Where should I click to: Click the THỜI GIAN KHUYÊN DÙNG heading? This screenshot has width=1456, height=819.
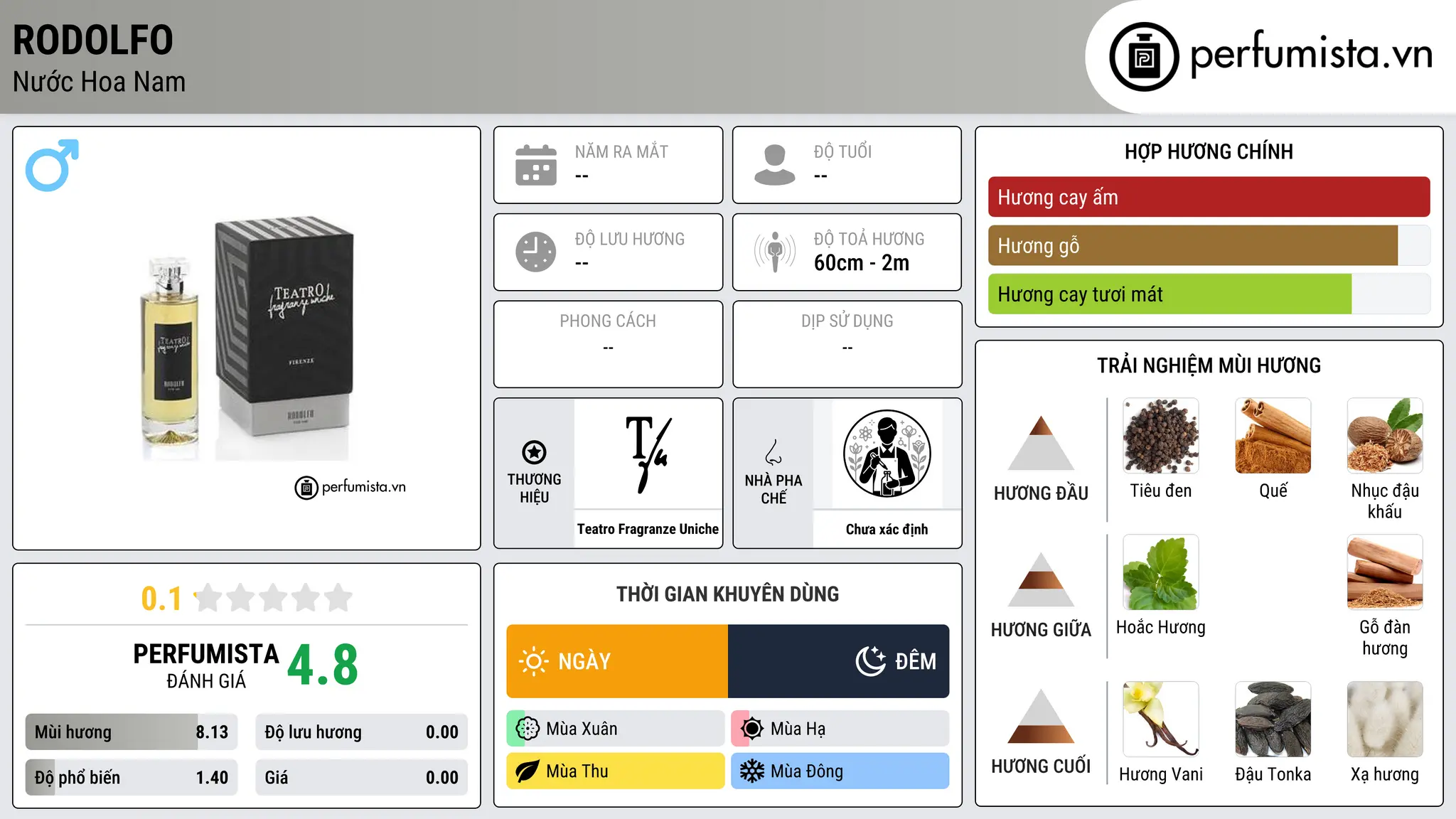728,594
